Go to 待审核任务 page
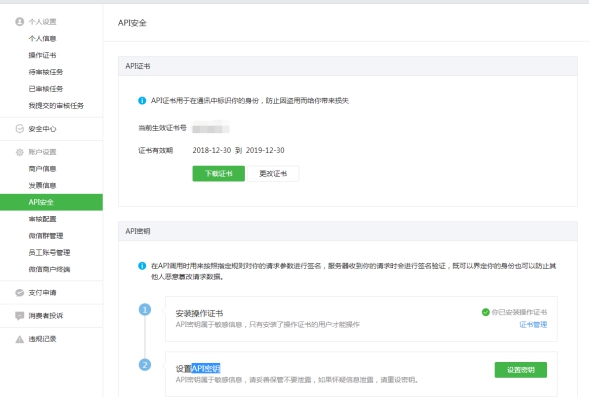Image resolution: width=589 pixels, height=398 pixels. (46, 72)
